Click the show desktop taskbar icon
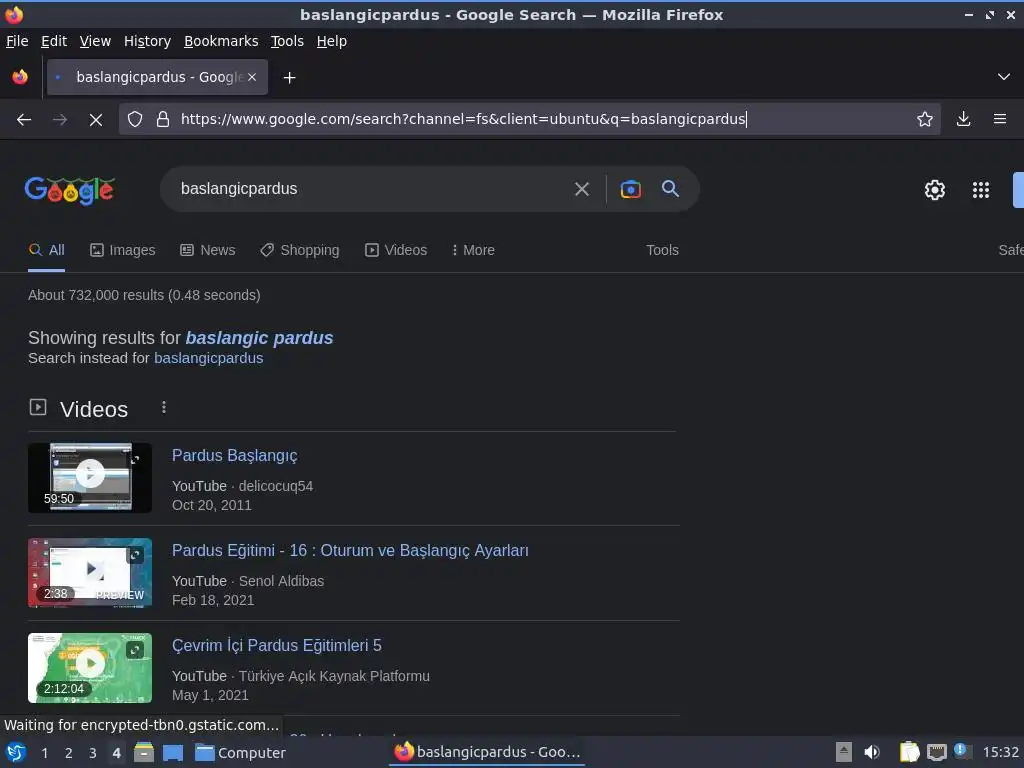 click(x=172, y=752)
